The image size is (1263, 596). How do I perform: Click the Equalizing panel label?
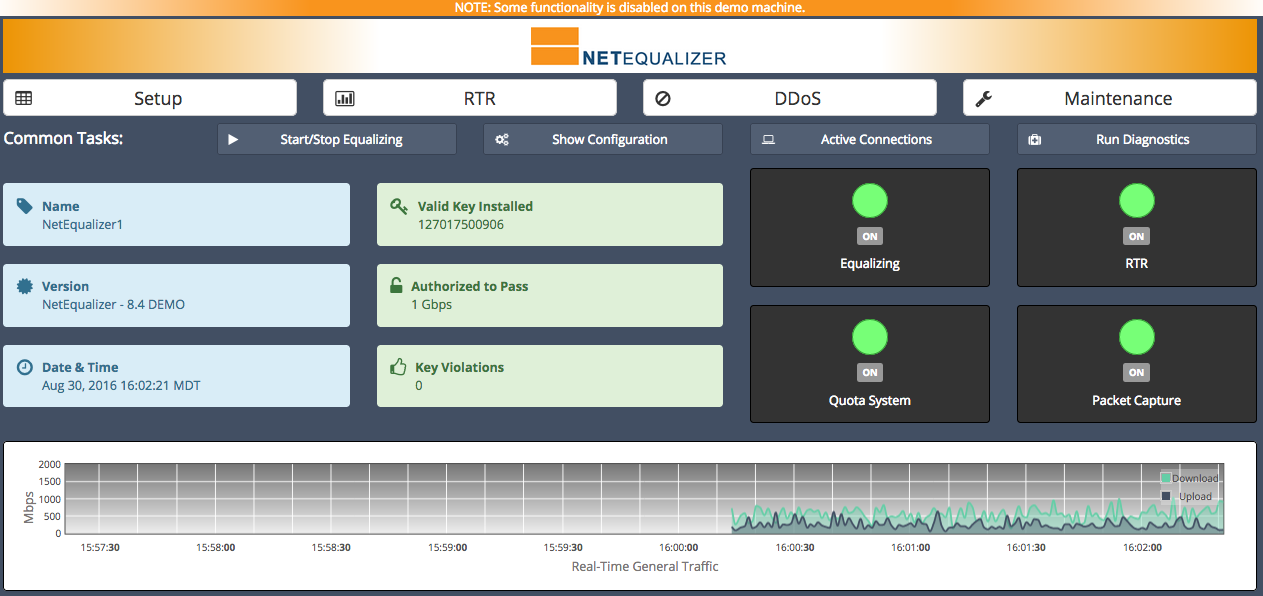click(x=870, y=264)
